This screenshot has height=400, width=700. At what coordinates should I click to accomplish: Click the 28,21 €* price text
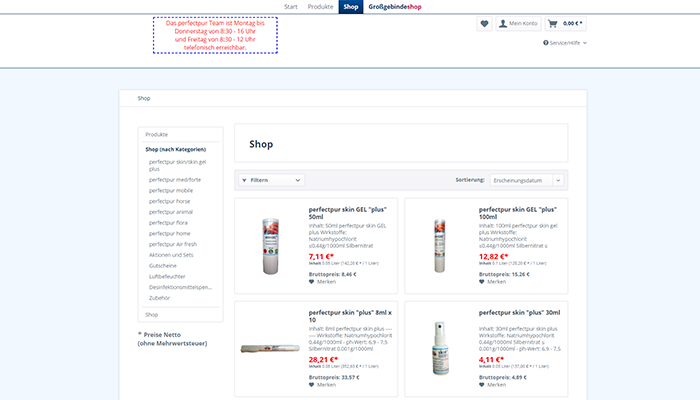tap(323, 359)
